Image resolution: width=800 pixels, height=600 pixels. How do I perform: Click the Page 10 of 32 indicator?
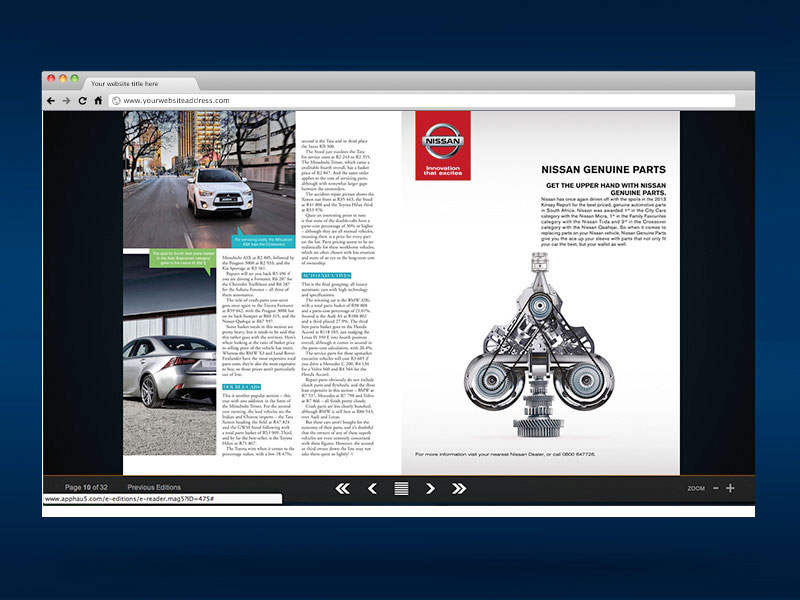[86, 487]
